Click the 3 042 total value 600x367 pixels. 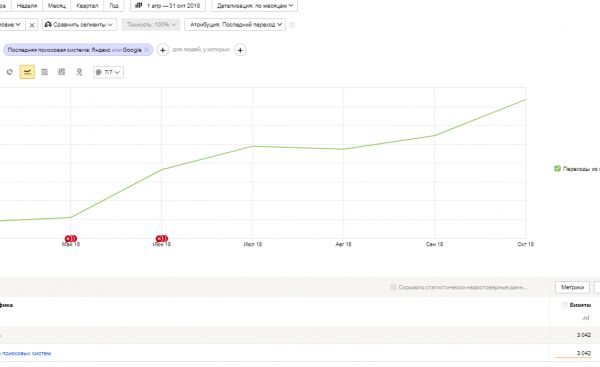coord(584,335)
